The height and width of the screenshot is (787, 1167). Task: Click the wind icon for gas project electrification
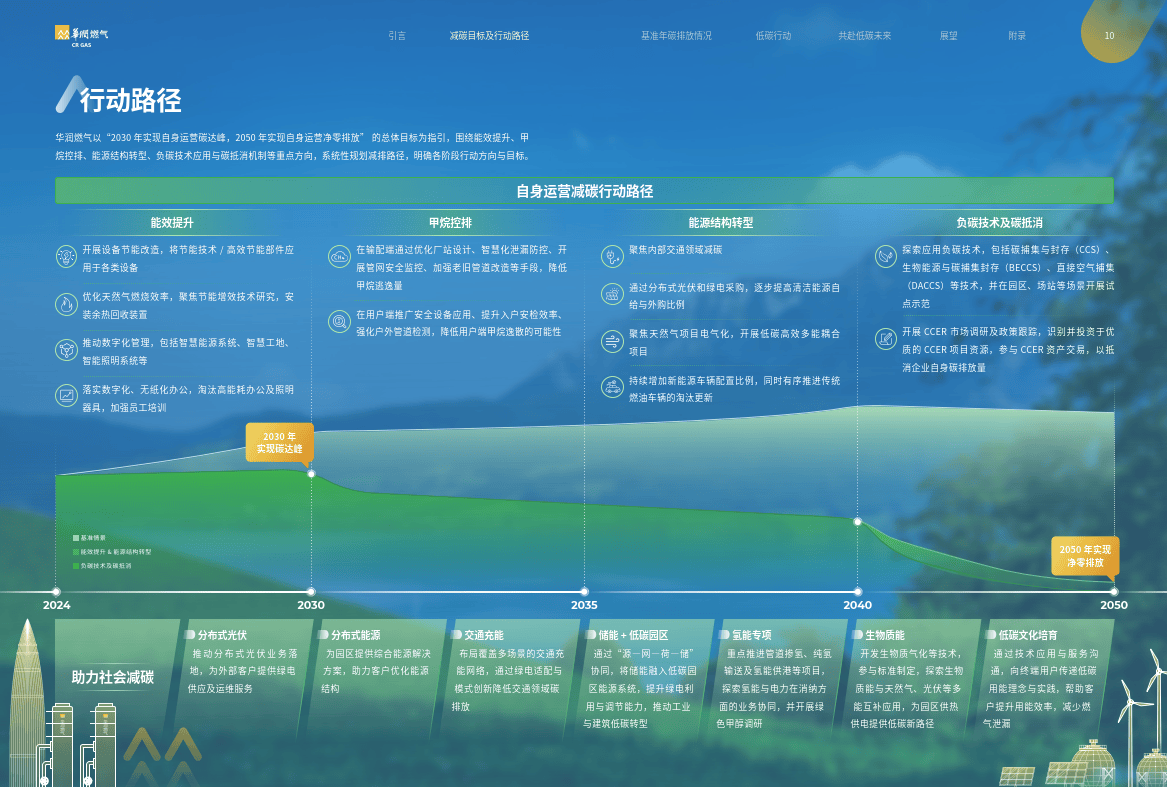coord(612,341)
